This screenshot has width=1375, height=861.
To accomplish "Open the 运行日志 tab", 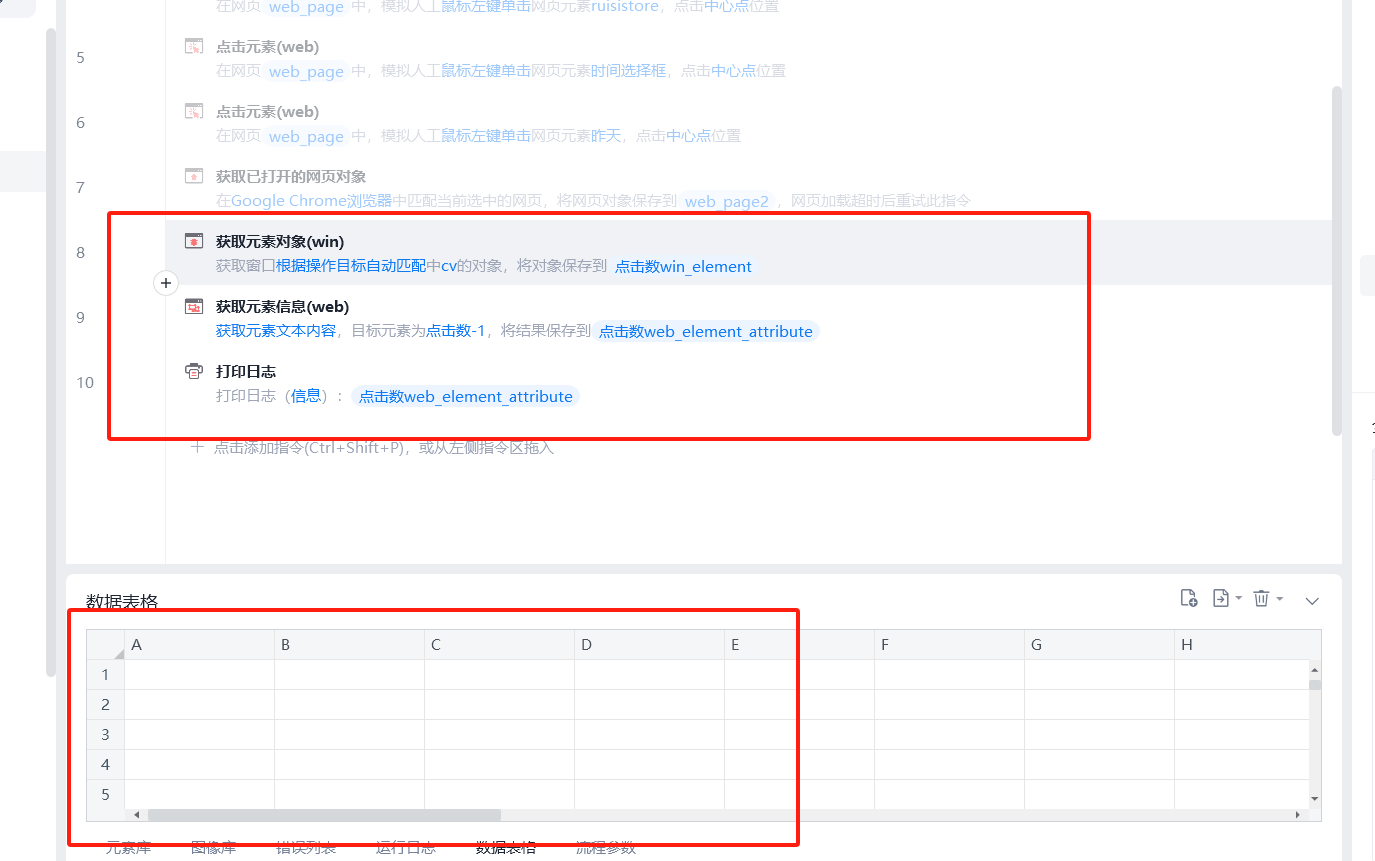I will point(406,848).
